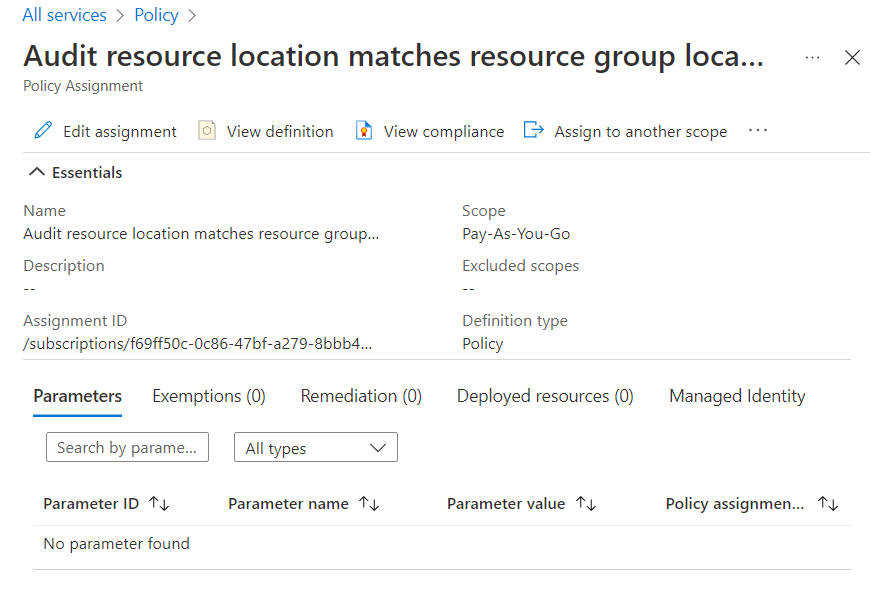Screen dimensions: 870x597
Task: Open the ellipsis menu beside the page title
Action: 812,58
